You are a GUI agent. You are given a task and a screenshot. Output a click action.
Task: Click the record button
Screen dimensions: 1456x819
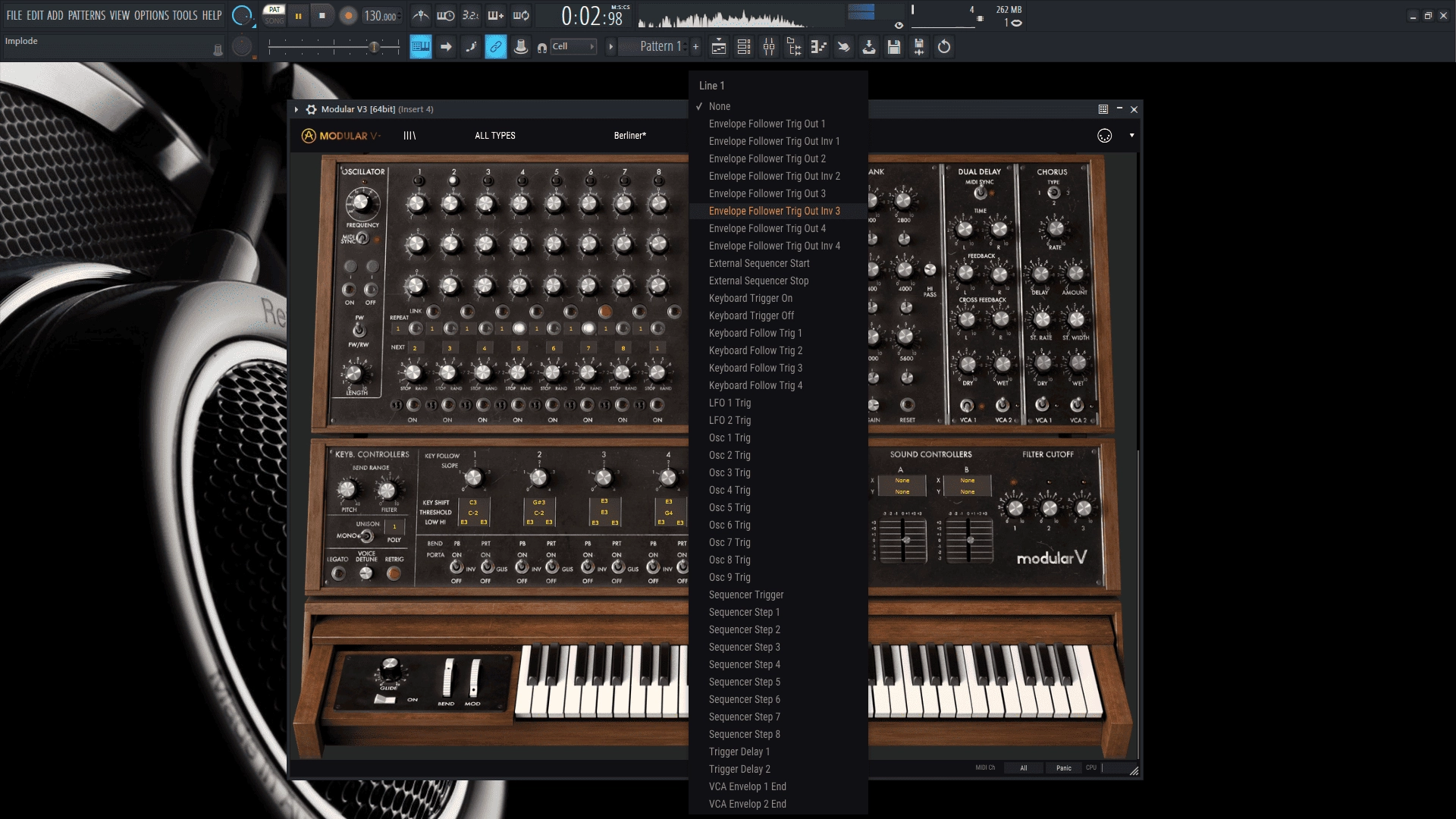(x=348, y=15)
